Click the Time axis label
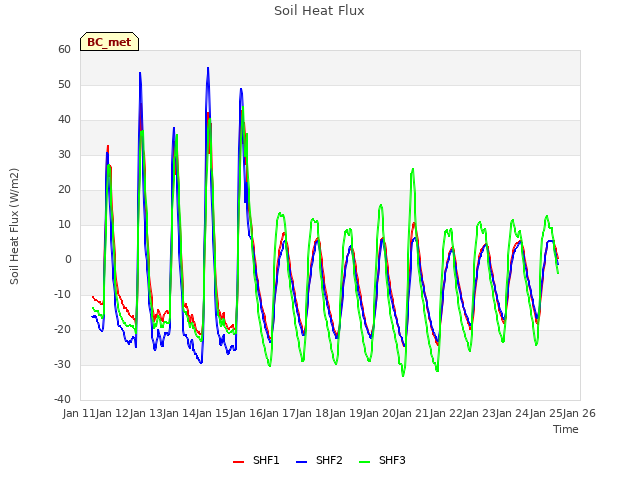Image resolution: width=640 pixels, height=480 pixels. [566, 429]
